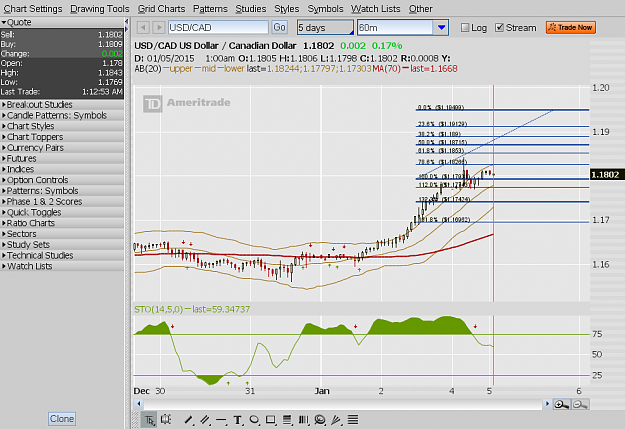Expand Patterns: Symbols section
The image size is (625, 429).
coord(62,191)
